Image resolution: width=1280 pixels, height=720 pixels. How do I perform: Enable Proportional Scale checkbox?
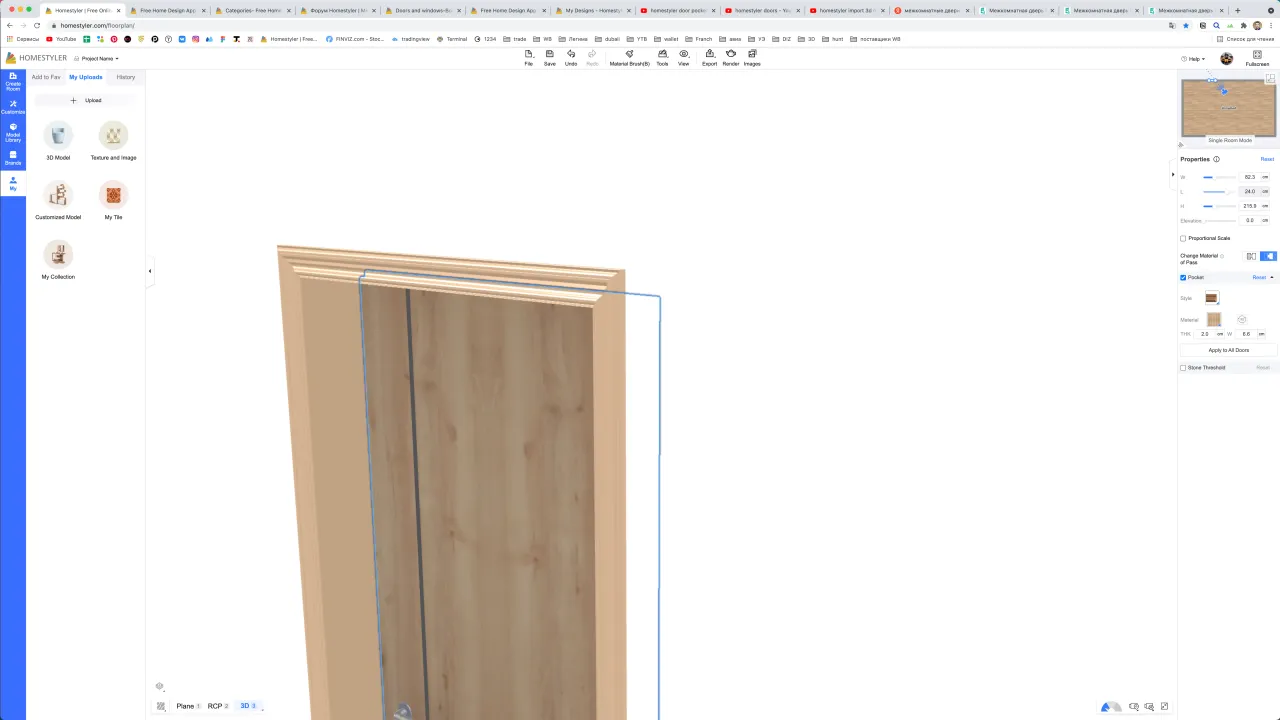point(1183,238)
